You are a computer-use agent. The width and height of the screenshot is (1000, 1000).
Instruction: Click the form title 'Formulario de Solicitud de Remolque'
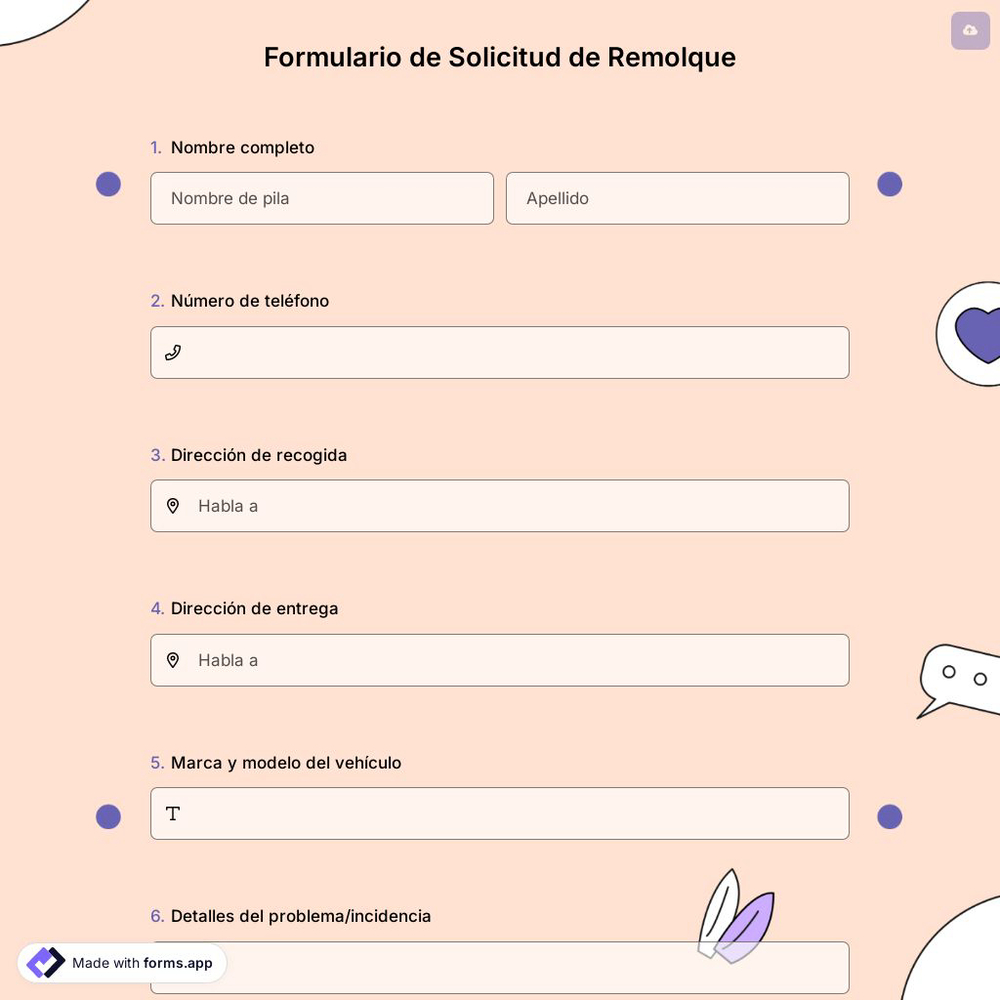pos(499,57)
